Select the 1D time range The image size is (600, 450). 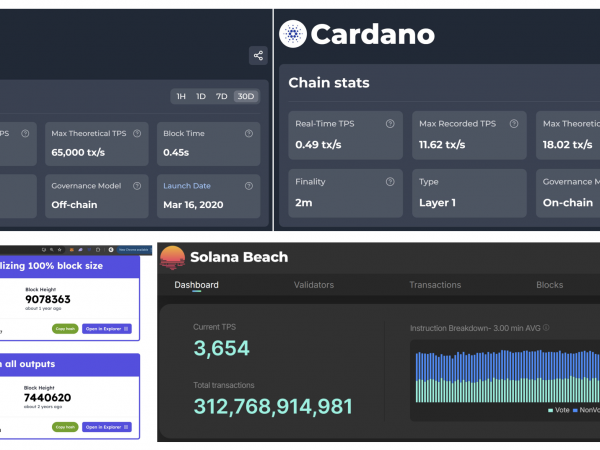click(201, 96)
